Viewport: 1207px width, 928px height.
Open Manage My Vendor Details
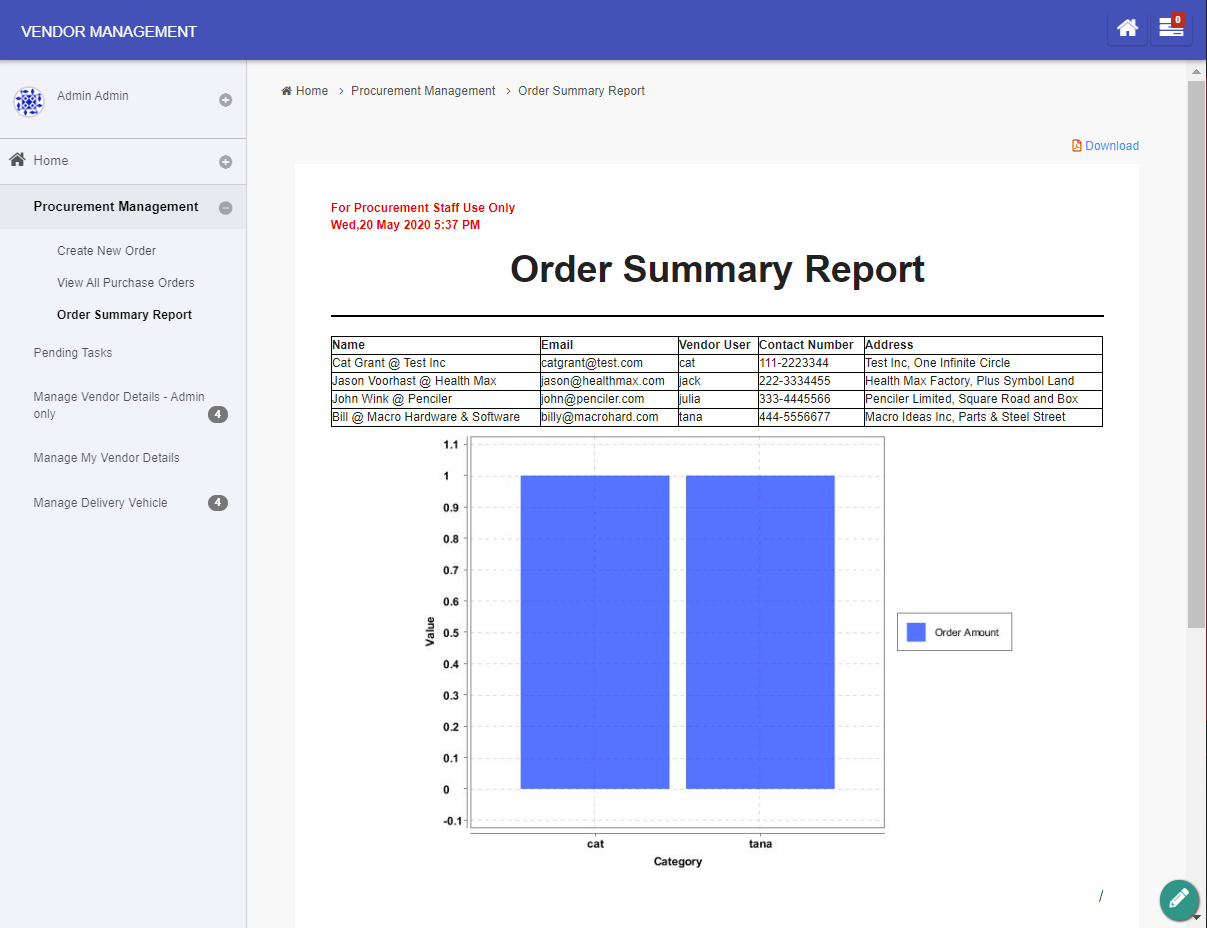click(106, 458)
